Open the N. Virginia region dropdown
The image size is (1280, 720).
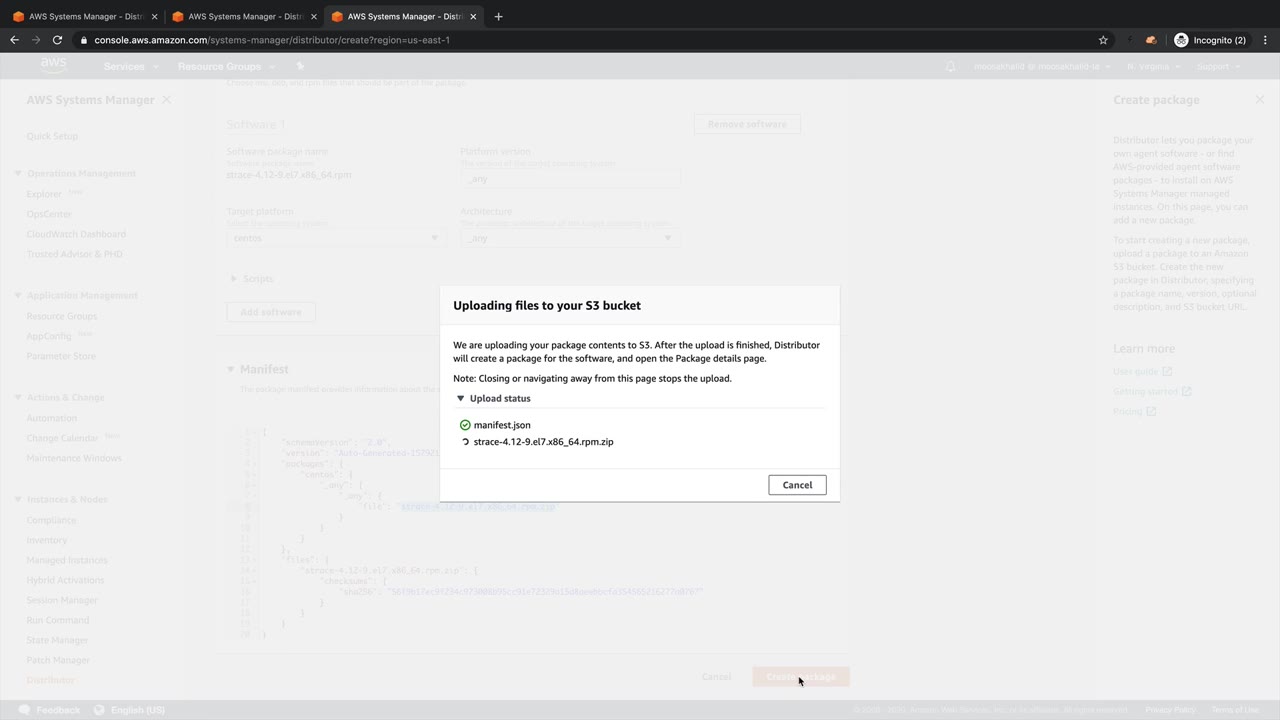1153,66
